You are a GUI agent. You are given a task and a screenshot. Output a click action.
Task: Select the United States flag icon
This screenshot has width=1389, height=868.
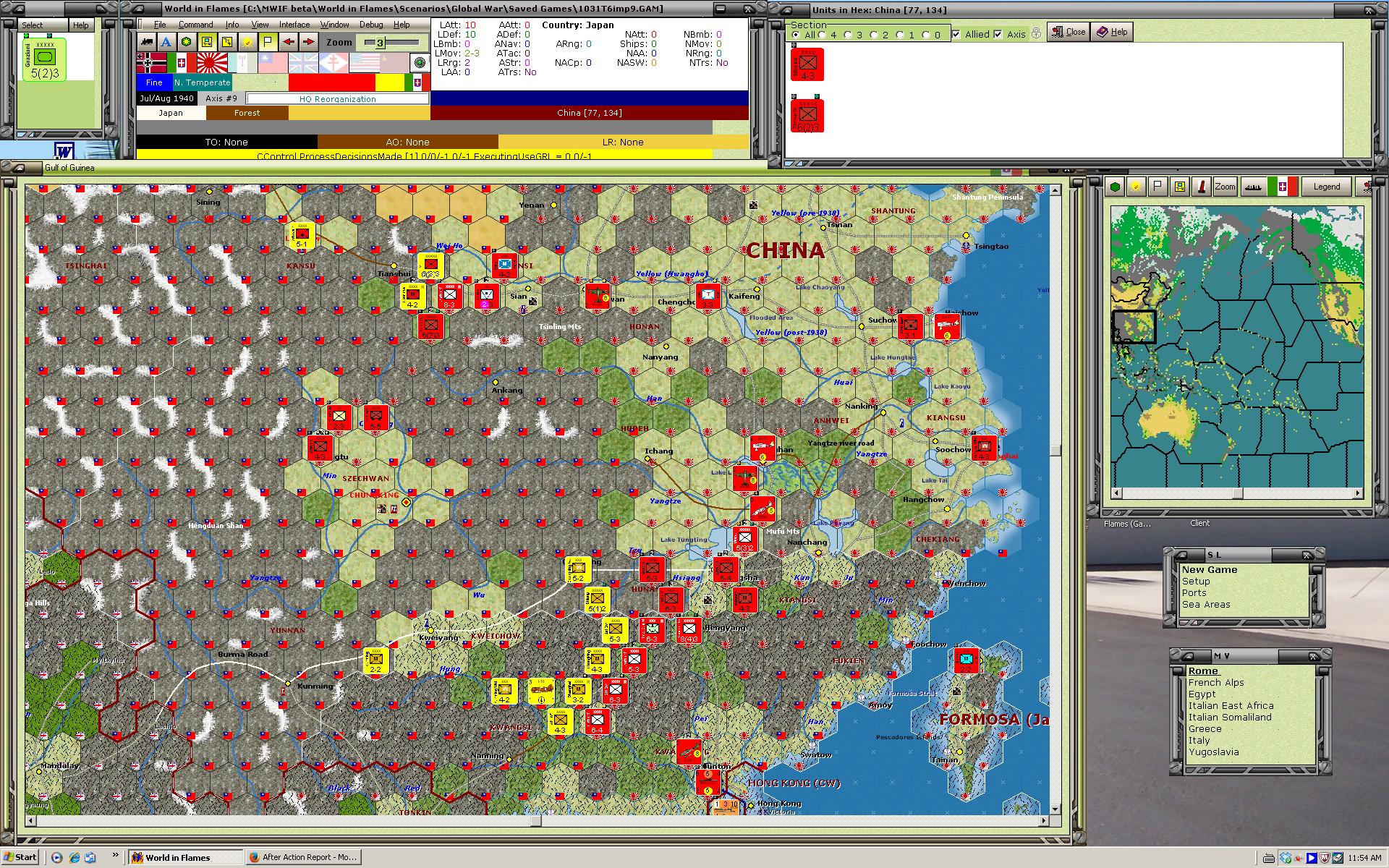click(x=365, y=63)
